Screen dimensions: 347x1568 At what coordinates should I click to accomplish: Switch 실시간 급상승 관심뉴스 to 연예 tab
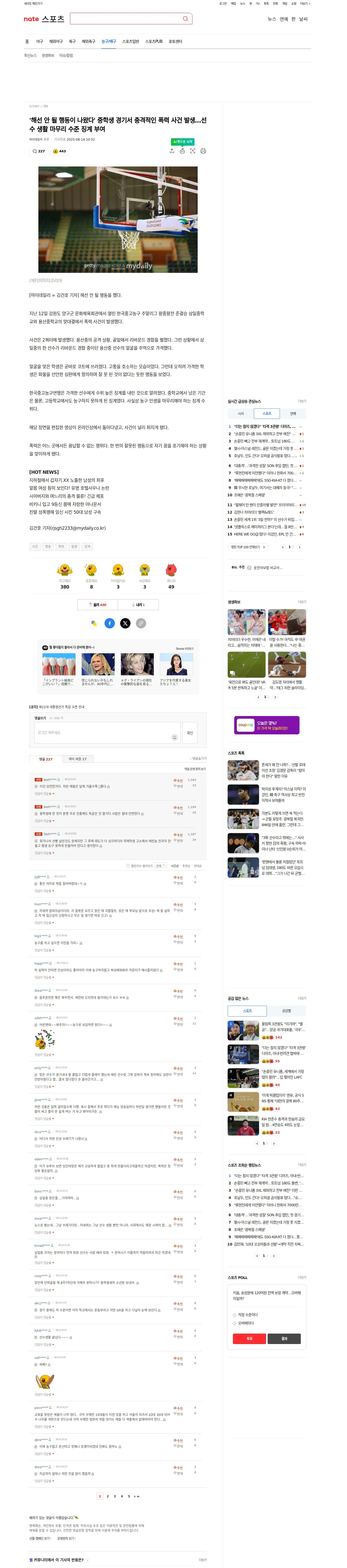[x=293, y=413]
